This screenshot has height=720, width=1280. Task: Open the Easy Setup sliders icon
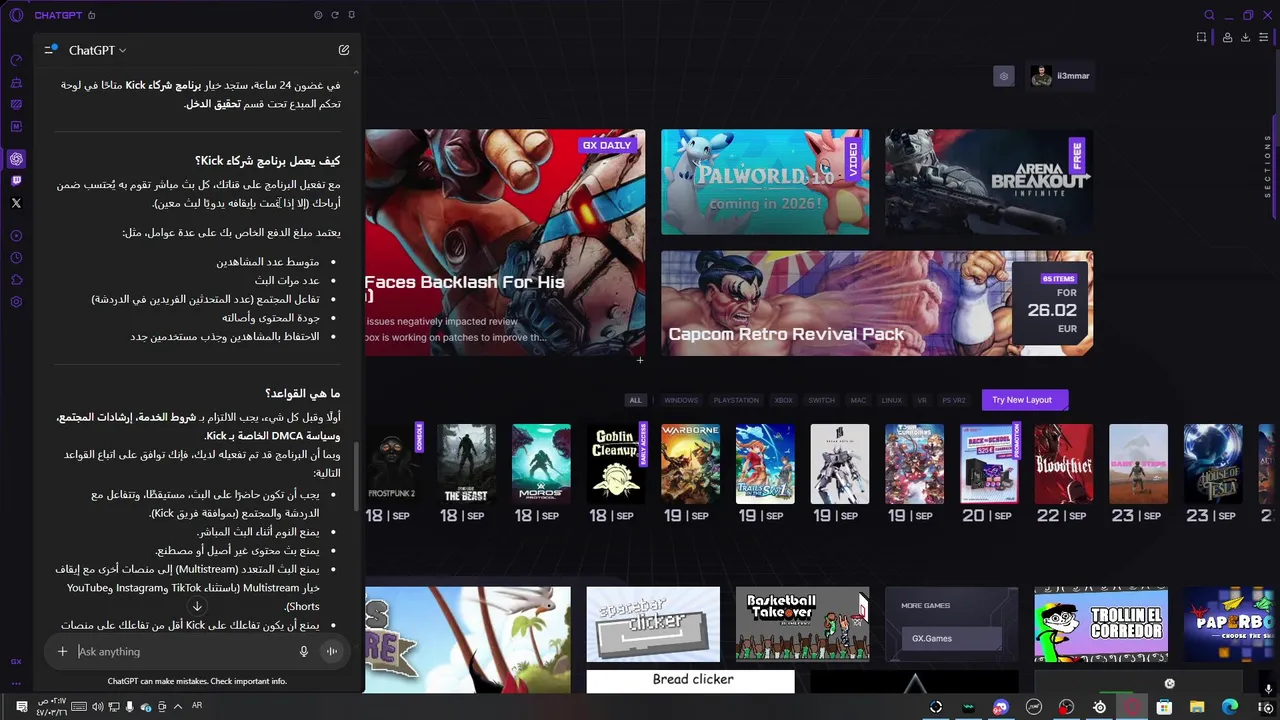[1264, 37]
